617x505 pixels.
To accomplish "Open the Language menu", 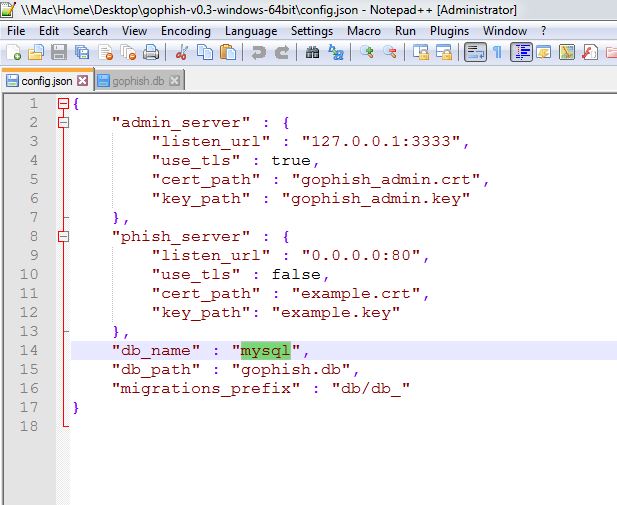I will (x=251, y=31).
